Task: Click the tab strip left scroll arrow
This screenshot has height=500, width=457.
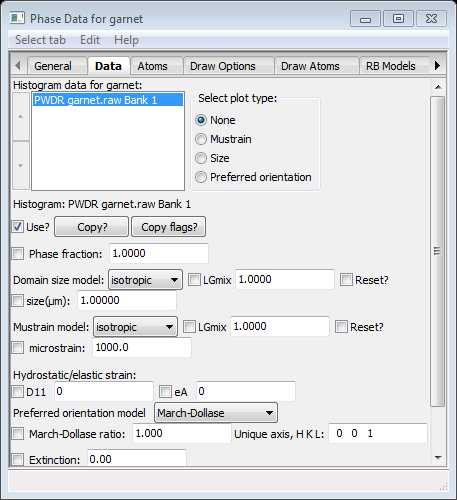Action: (18, 65)
